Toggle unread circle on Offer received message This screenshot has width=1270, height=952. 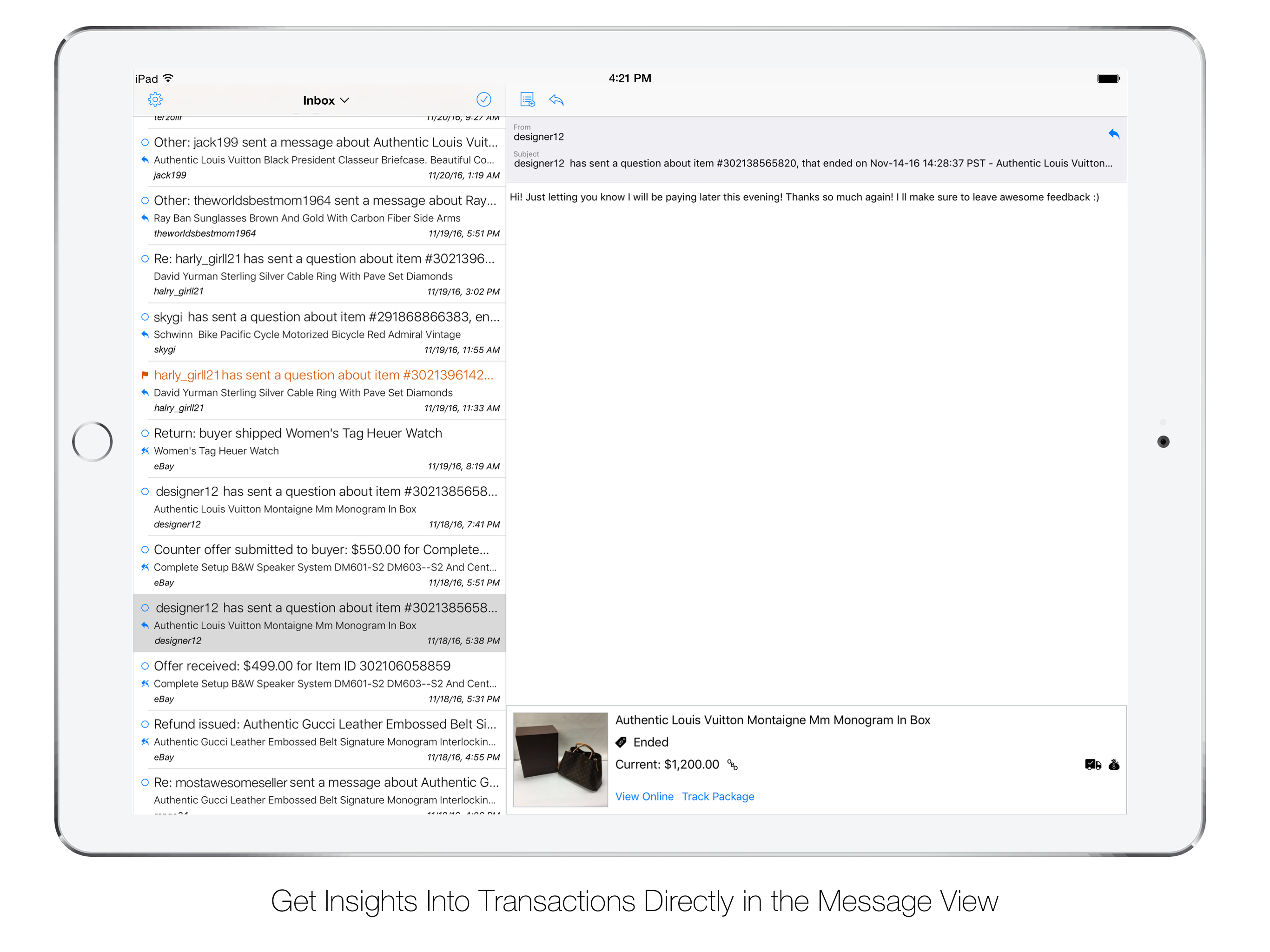coord(145,666)
